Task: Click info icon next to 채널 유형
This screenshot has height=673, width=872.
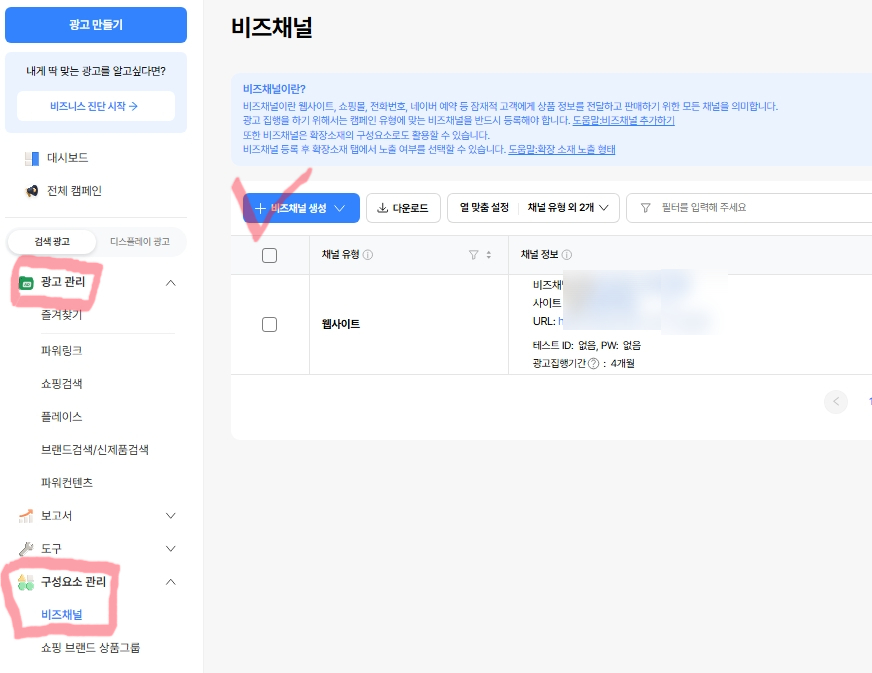Action: tap(368, 255)
